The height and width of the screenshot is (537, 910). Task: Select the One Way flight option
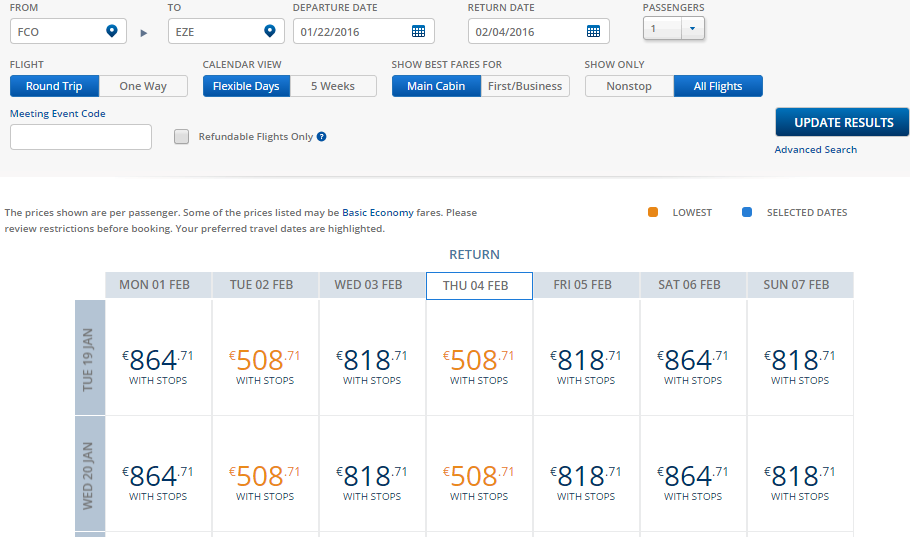143,86
